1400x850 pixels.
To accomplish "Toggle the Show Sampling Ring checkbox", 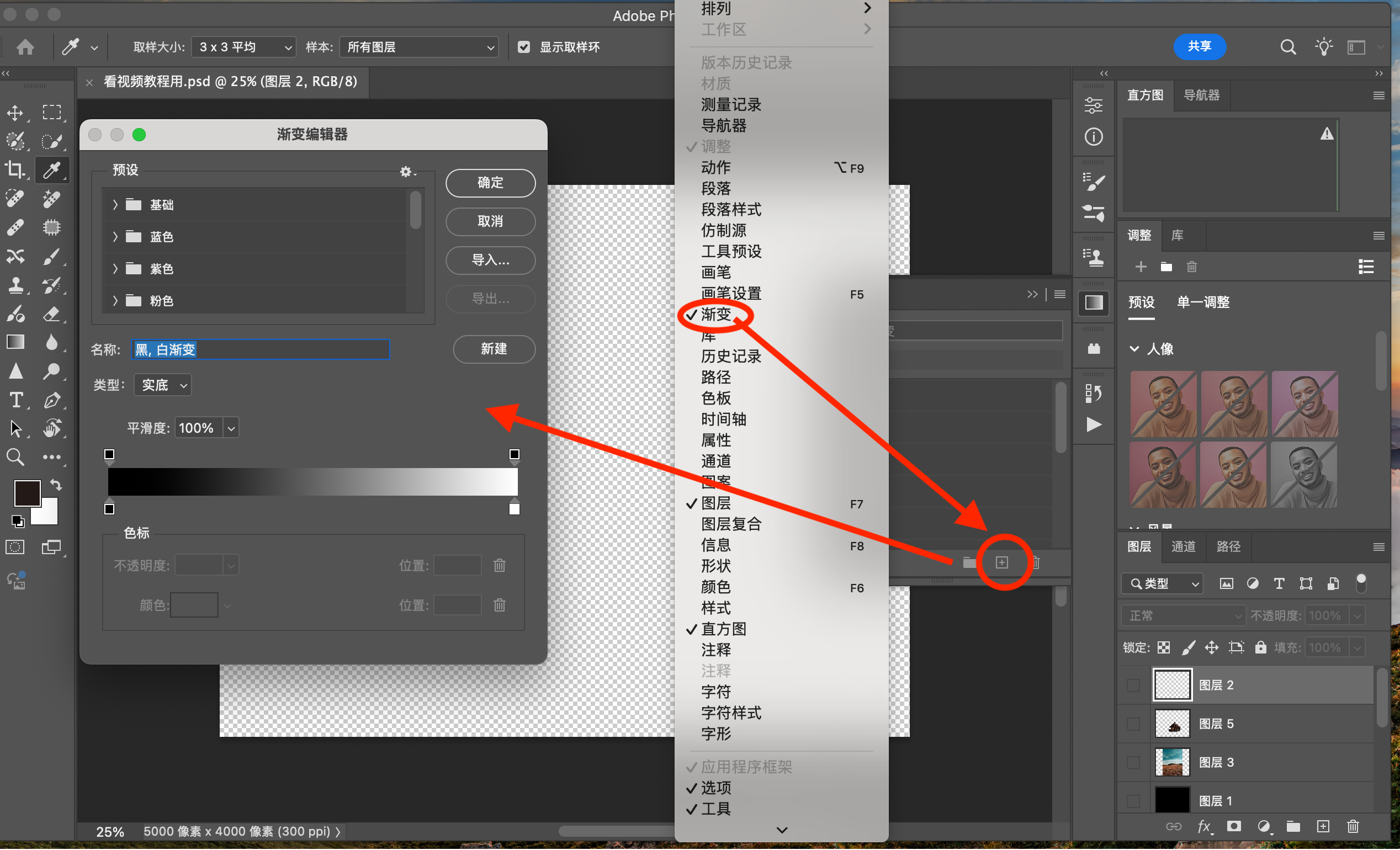I will 524,47.
